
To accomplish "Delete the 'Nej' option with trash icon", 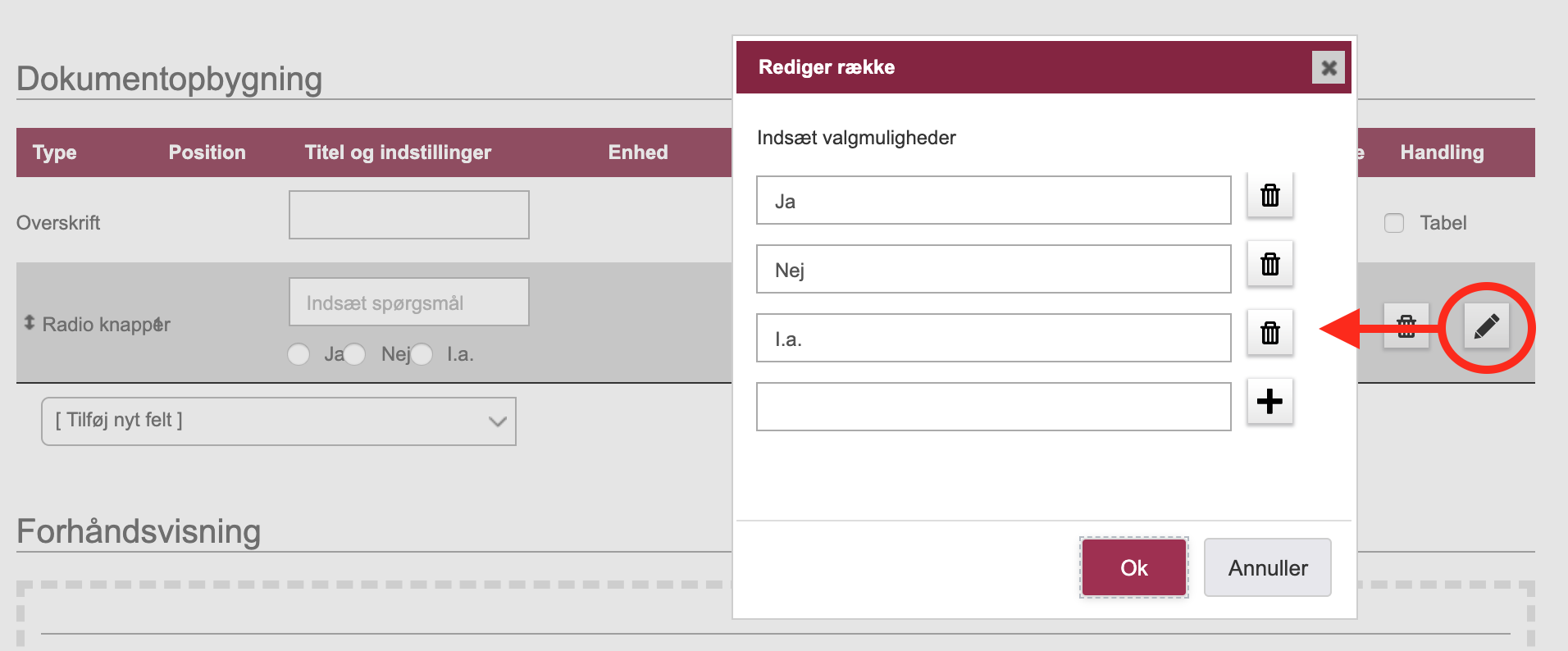I will point(1269,264).
